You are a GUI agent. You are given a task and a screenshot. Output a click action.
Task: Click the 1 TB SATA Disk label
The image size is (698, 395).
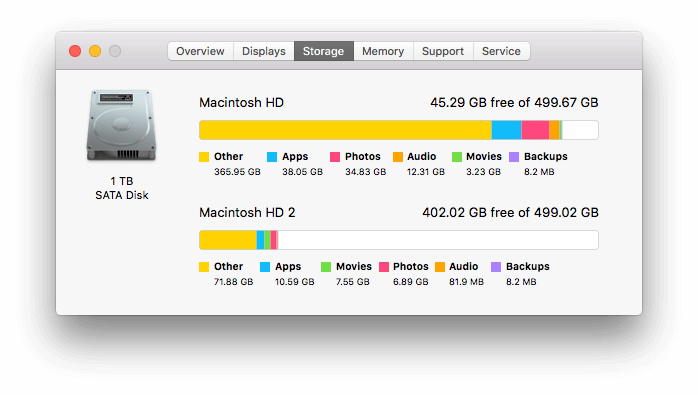click(x=122, y=188)
